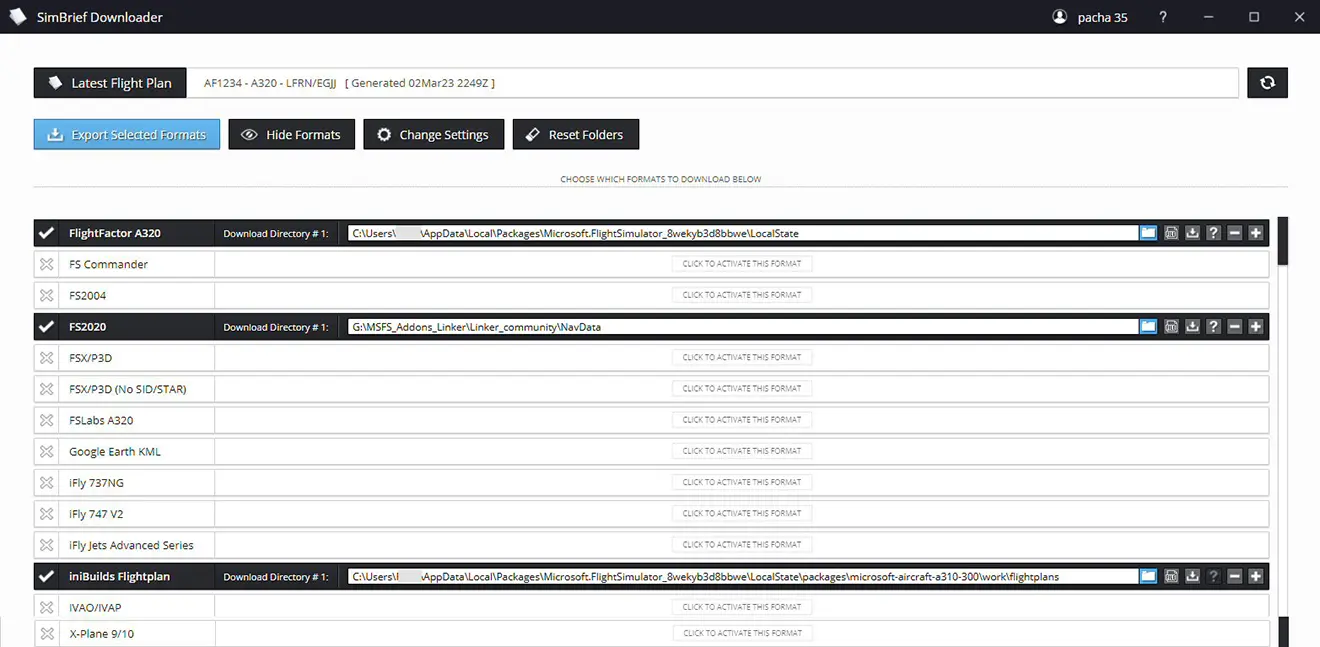
Task: Browse folder for FS2020 download directory
Action: (1148, 327)
